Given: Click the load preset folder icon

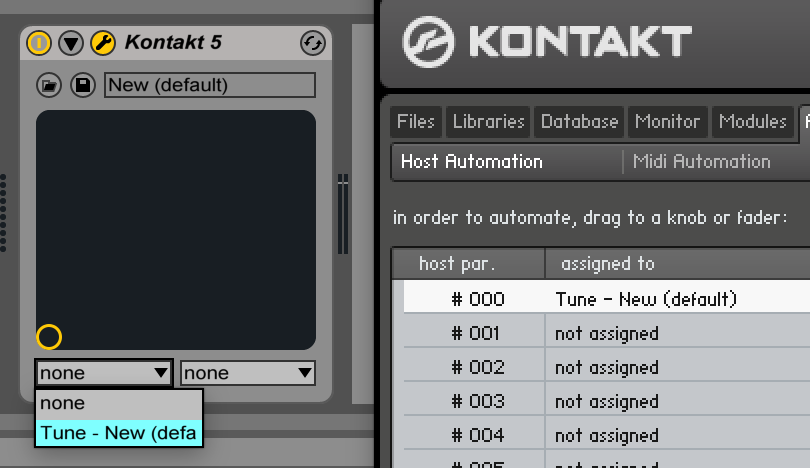Looking at the screenshot, I should tap(49, 85).
